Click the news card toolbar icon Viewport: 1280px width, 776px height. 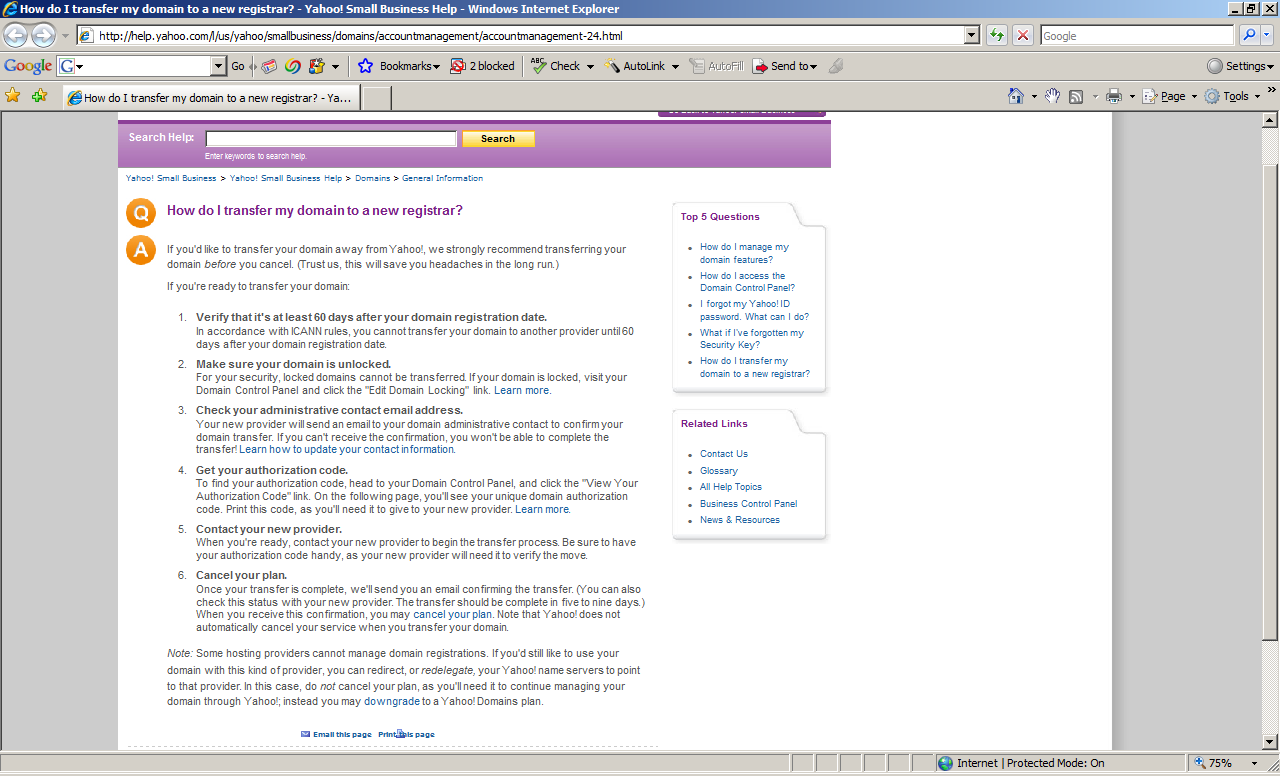point(269,66)
